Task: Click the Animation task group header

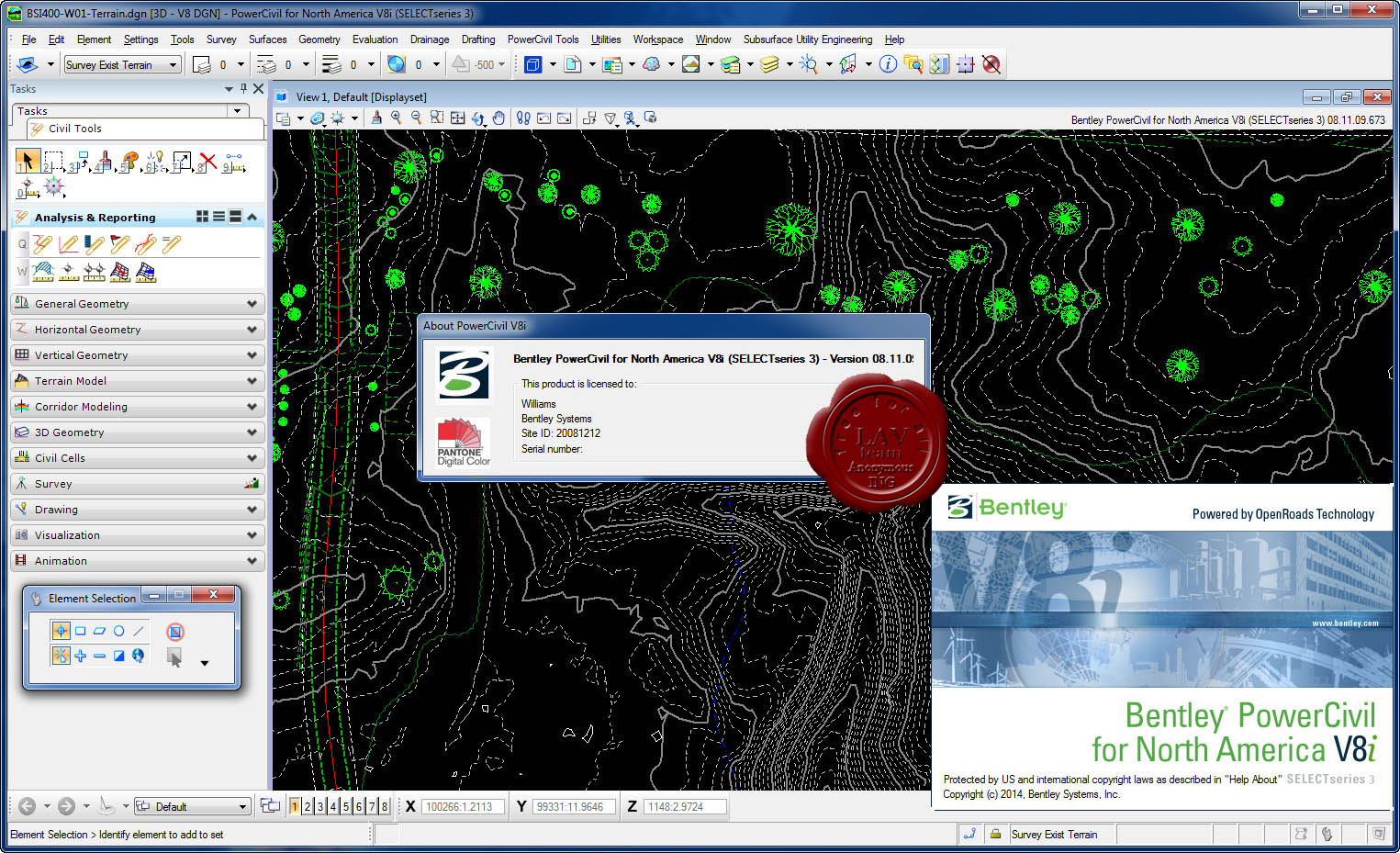Action: coord(138,561)
